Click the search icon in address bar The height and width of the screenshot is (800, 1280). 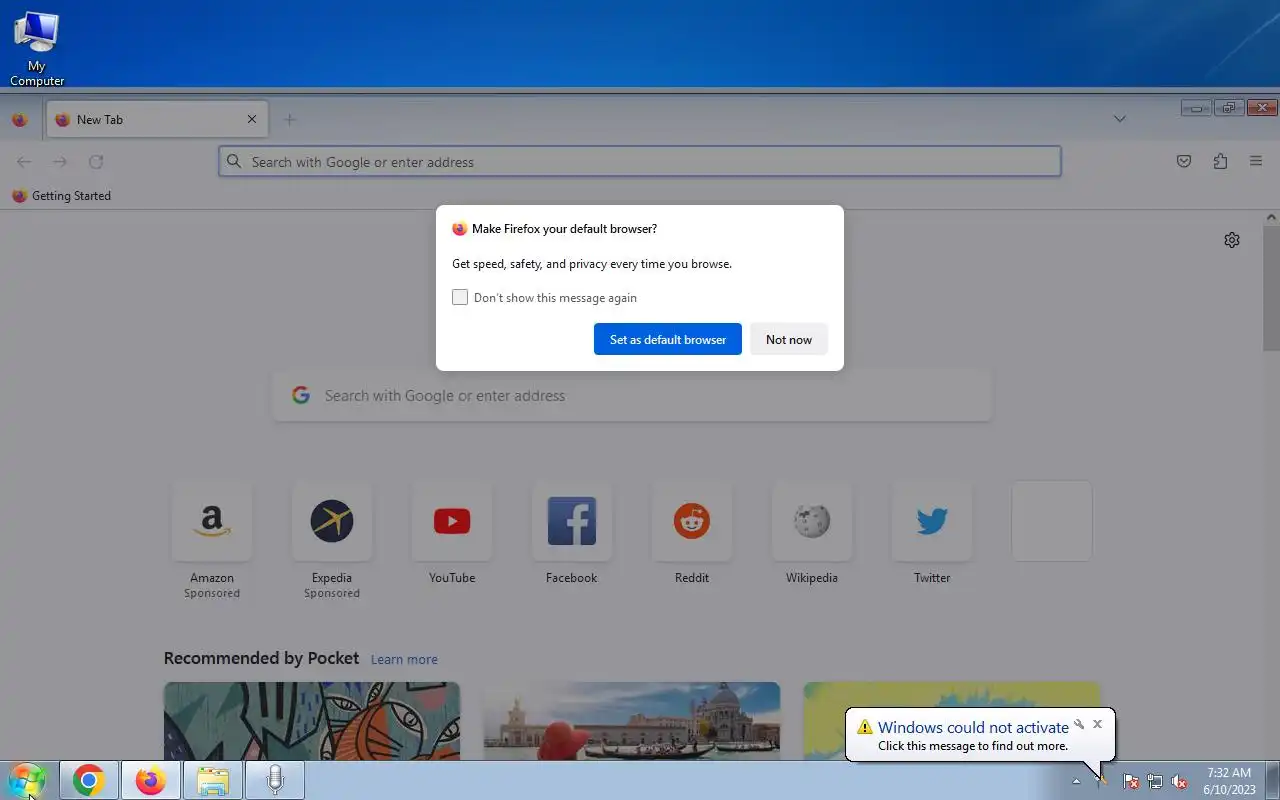tap(234, 161)
